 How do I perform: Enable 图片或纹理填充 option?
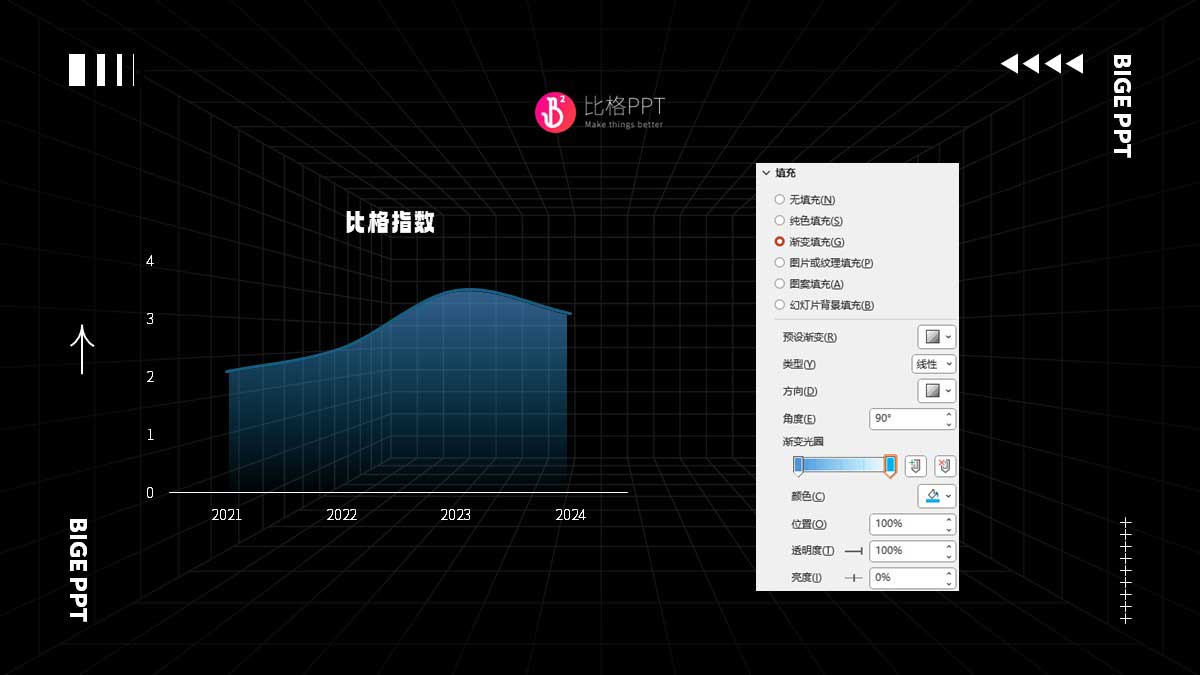click(779, 262)
